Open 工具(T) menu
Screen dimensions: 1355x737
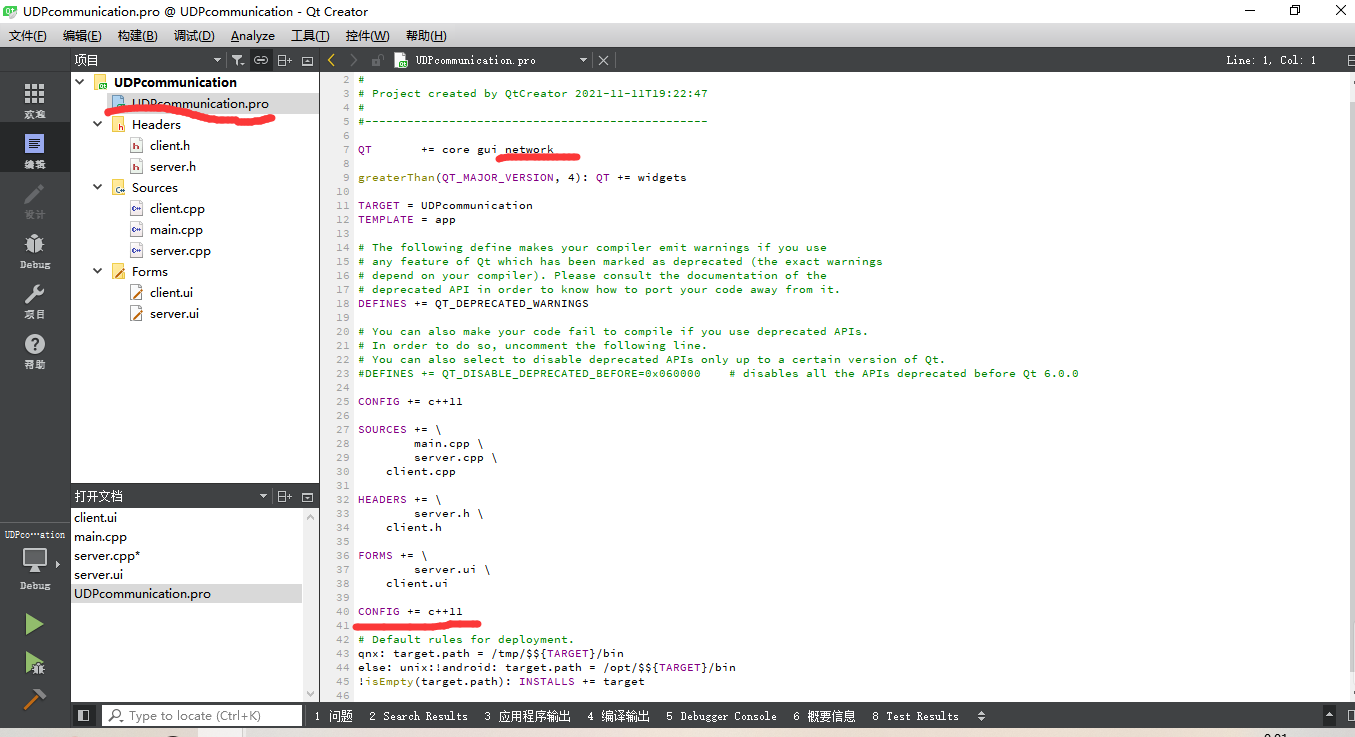coord(310,36)
